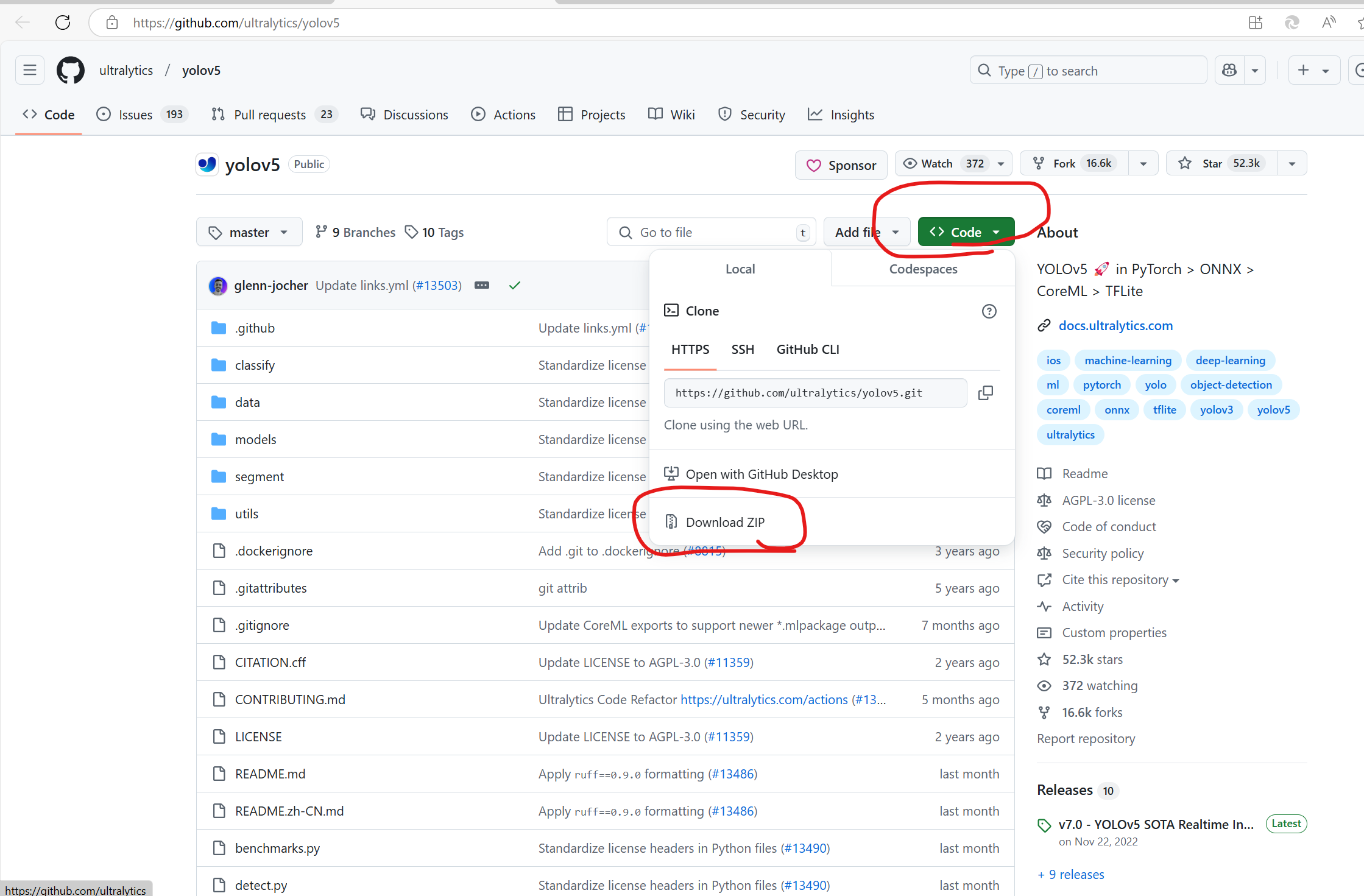
Task: Copy the HTTPS clone URL to clipboard
Action: point(985,393)
